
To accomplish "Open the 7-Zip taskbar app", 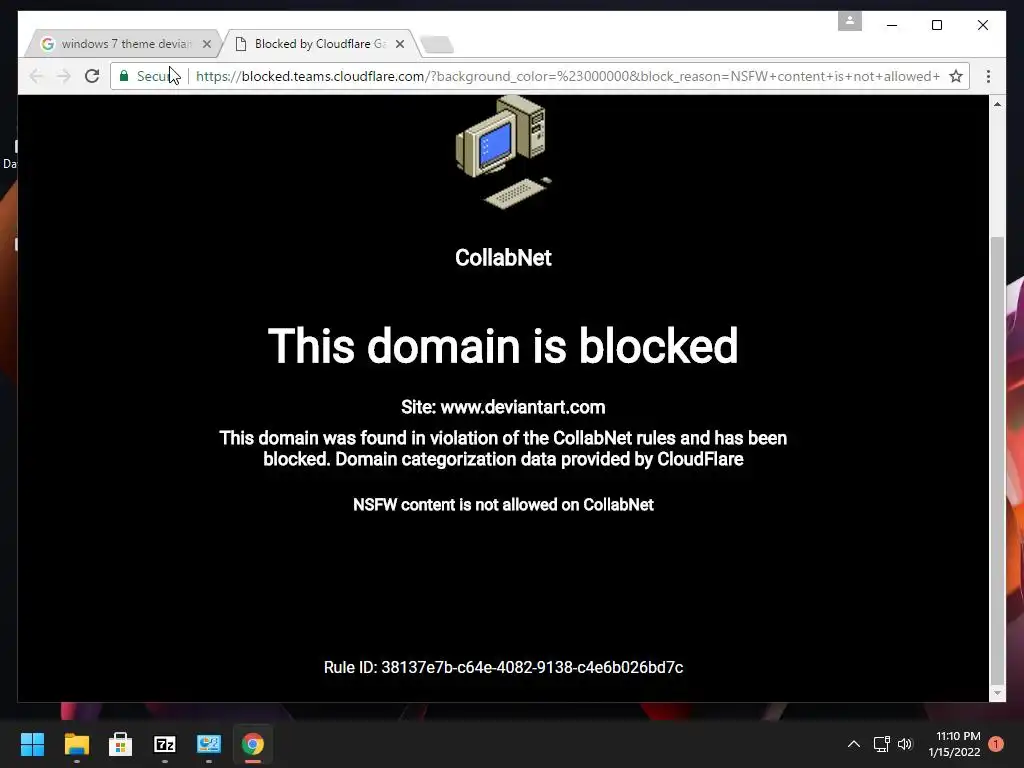I will click(165, 744).
